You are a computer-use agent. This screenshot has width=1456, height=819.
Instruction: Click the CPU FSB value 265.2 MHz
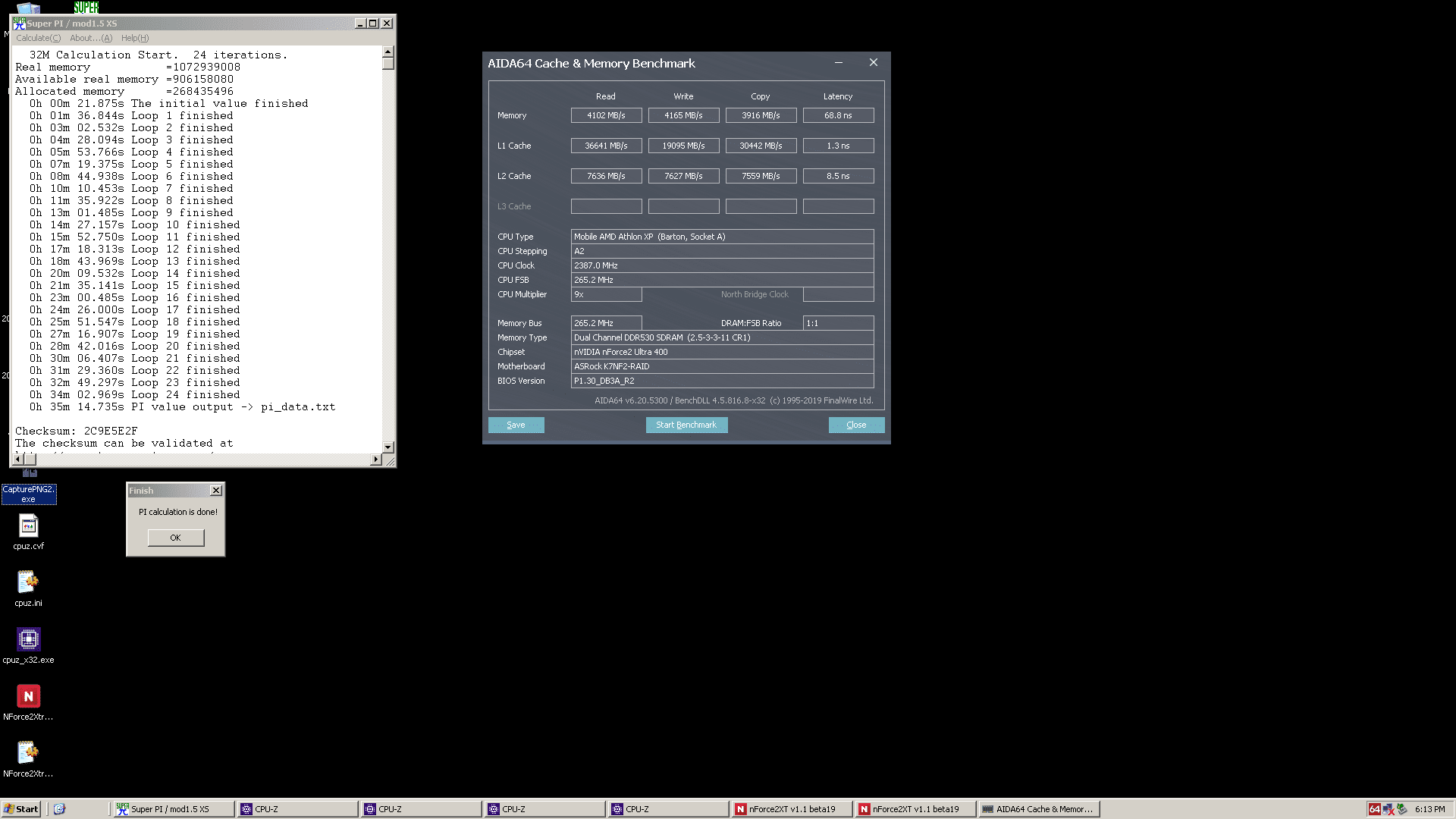(722, 280)
